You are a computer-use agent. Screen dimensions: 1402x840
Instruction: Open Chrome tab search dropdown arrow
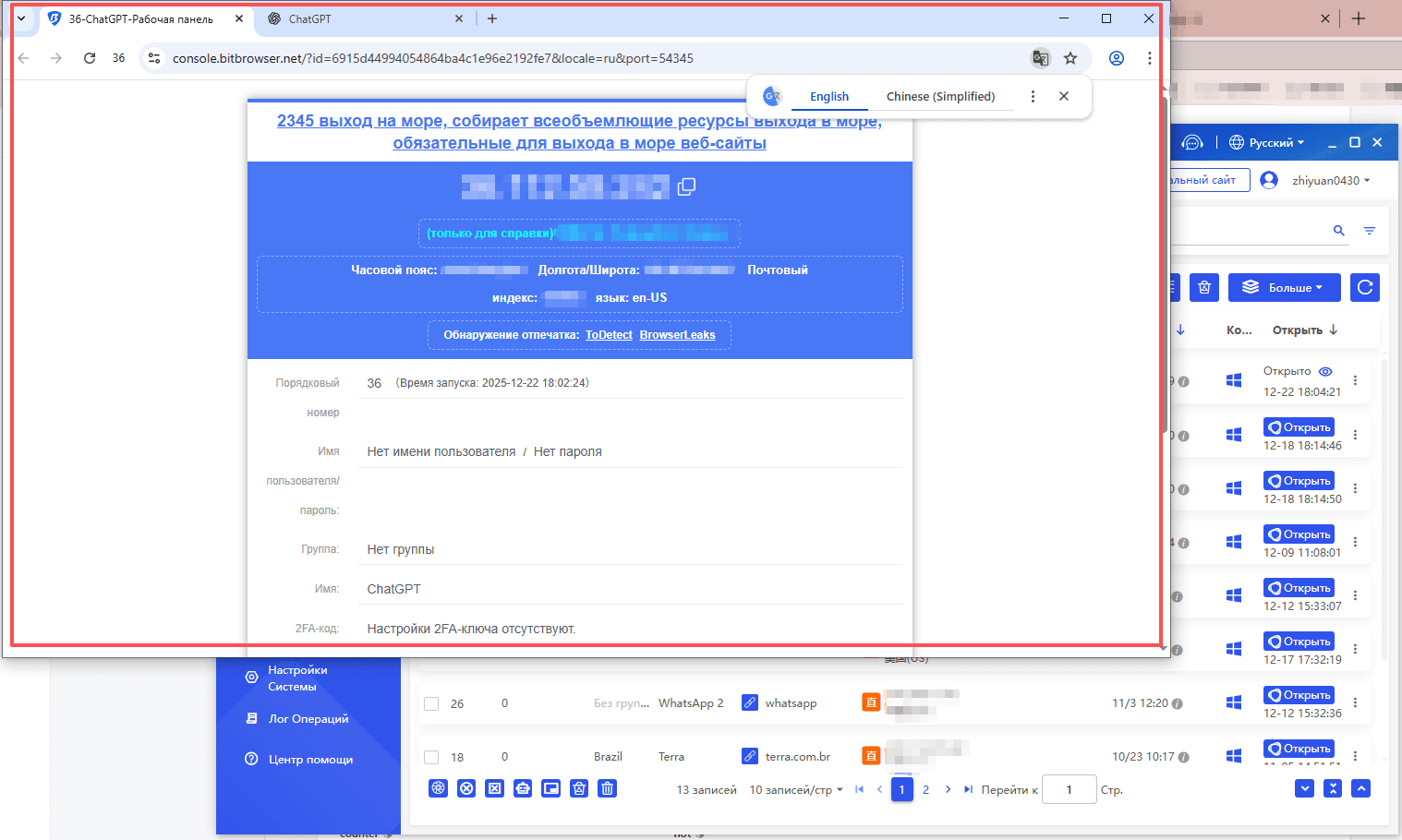click(x=21, y=18)
